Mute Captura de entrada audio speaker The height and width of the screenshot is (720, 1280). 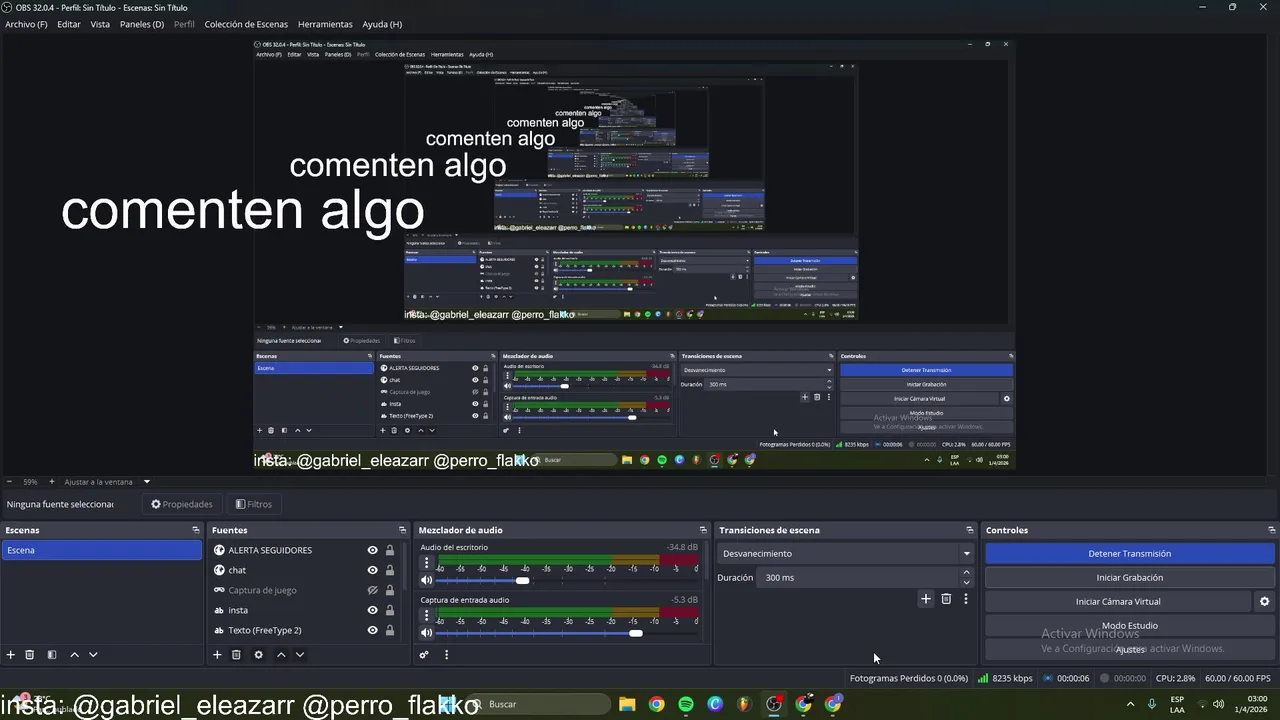(426, 633)
